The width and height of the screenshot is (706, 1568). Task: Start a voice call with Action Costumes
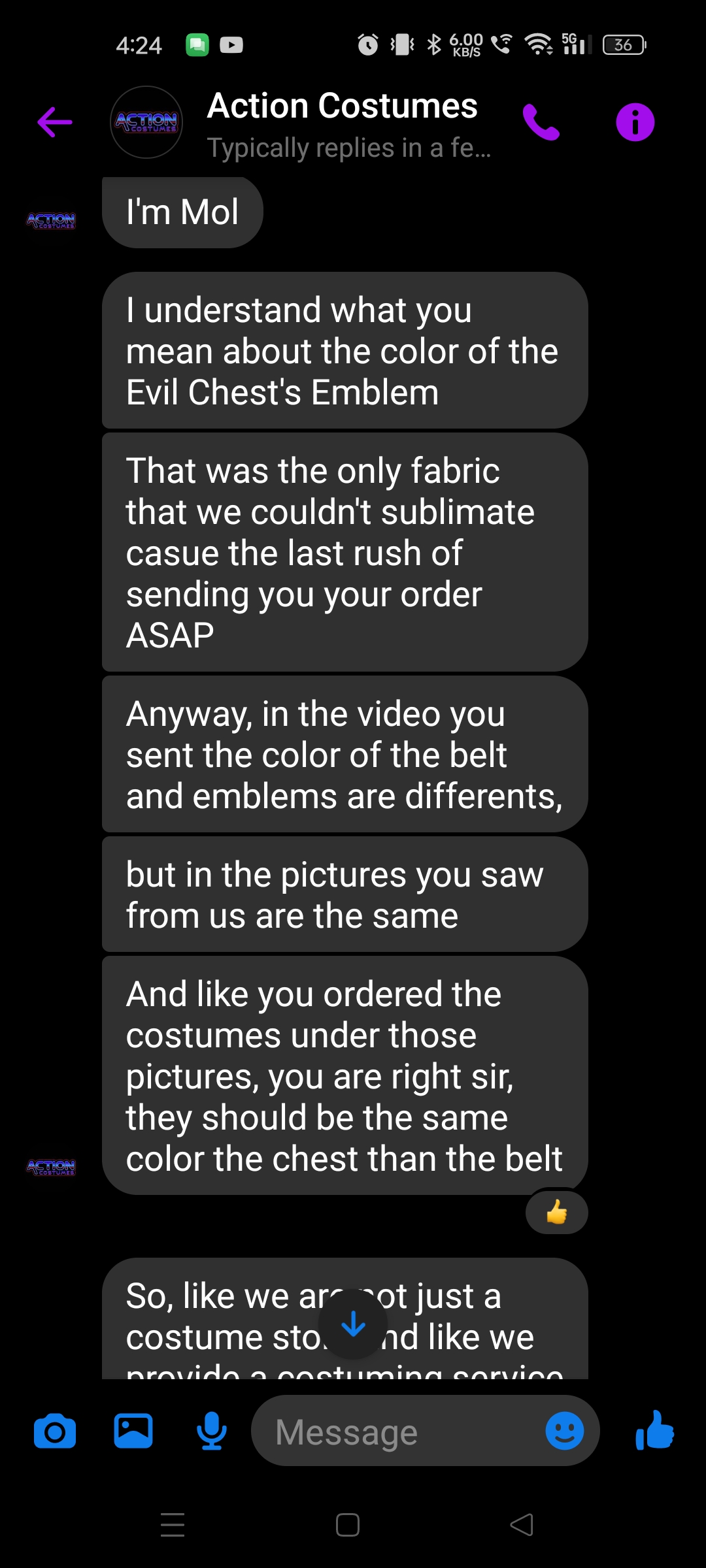tap(541, 122)
